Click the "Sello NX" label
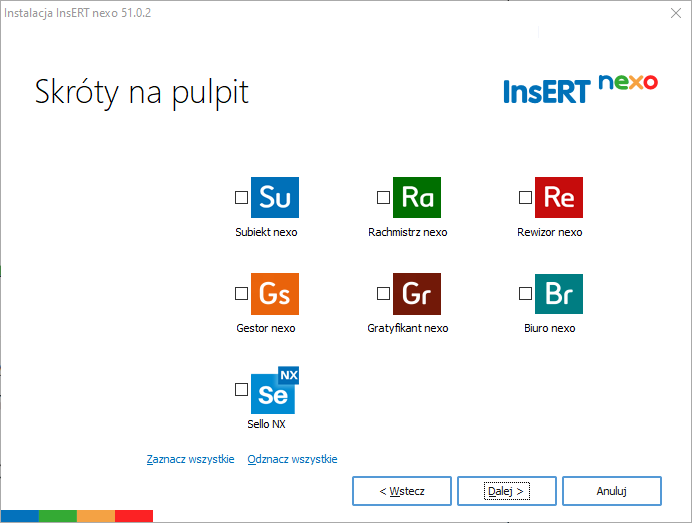Viewport: 692px width, 523px height. click(266, 424)
